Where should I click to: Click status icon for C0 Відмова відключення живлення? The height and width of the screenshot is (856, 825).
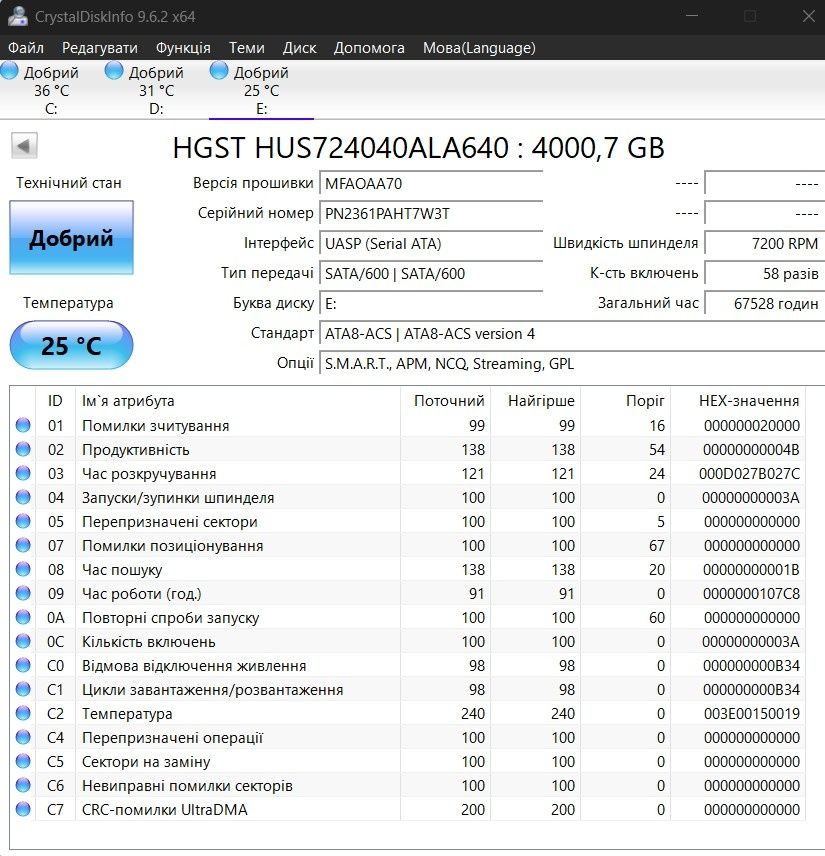(x=23, y=665)
